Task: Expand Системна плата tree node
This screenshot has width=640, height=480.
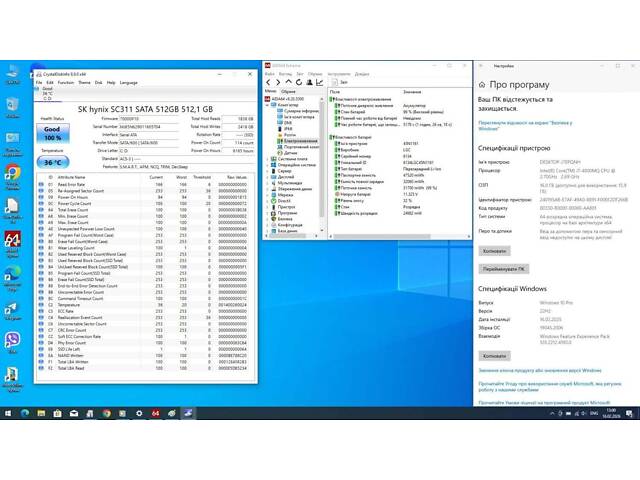Action: (267, 159)
